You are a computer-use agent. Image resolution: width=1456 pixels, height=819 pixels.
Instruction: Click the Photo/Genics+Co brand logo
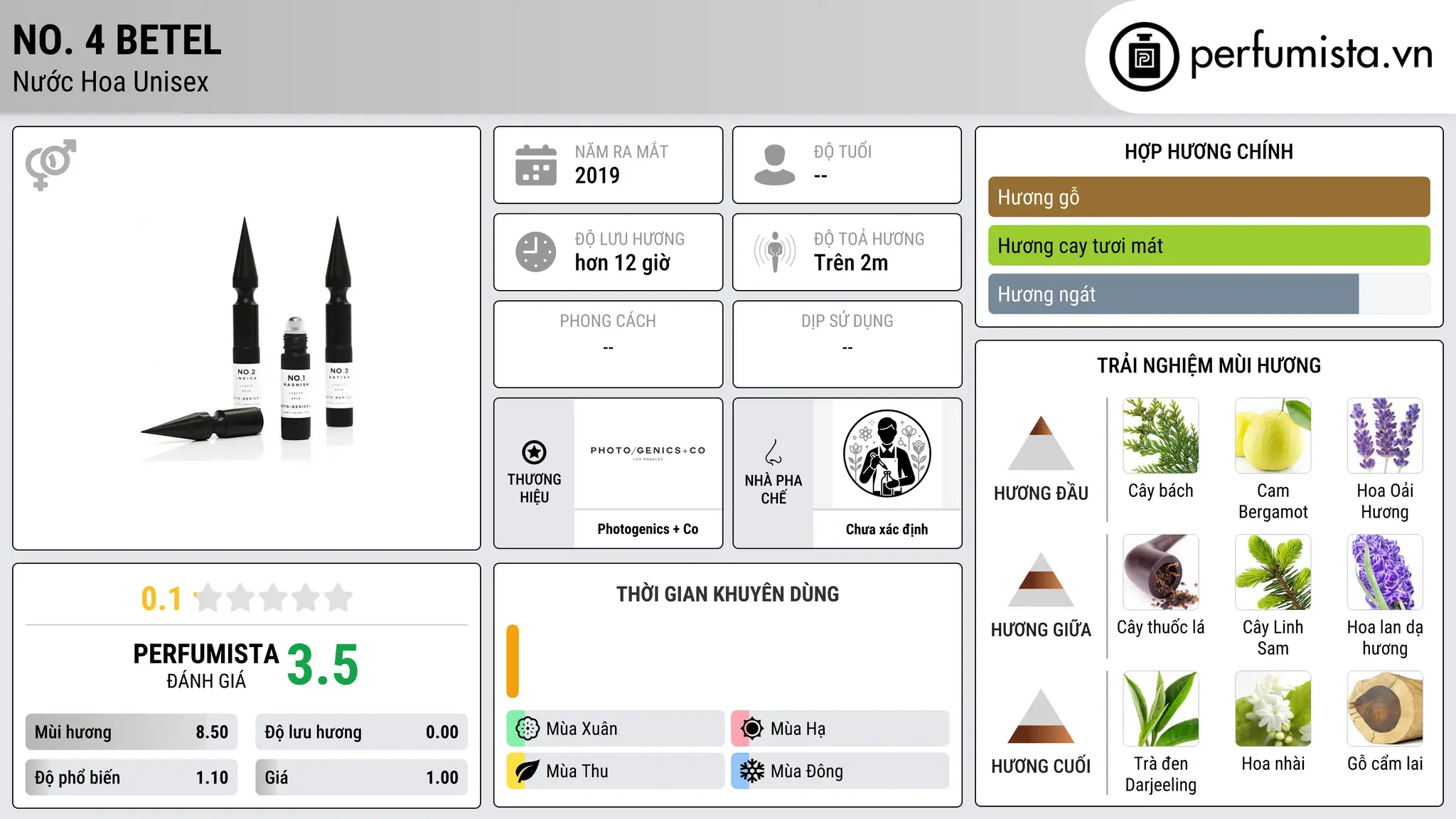tap(648, 453)
